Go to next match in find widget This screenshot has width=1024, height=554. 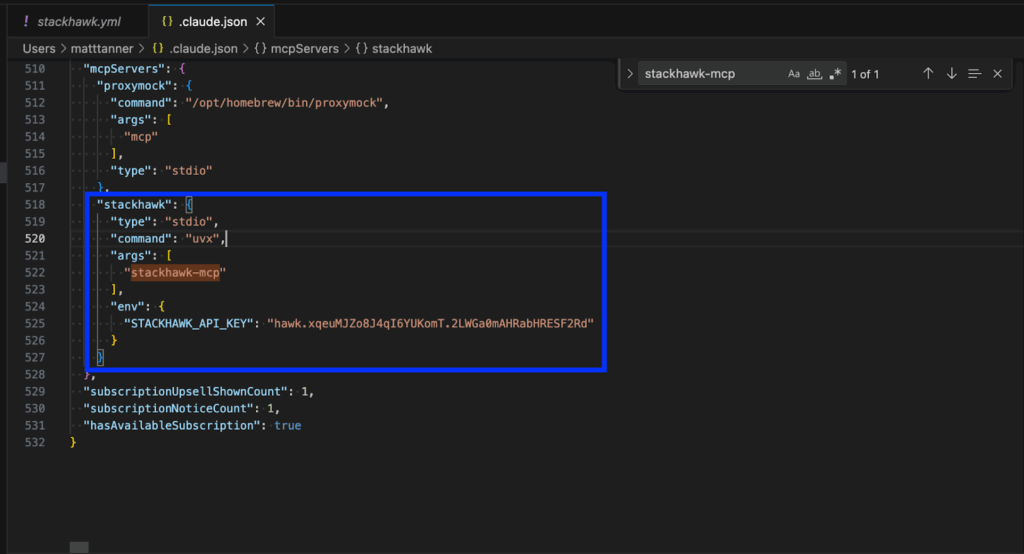point(951,74)
